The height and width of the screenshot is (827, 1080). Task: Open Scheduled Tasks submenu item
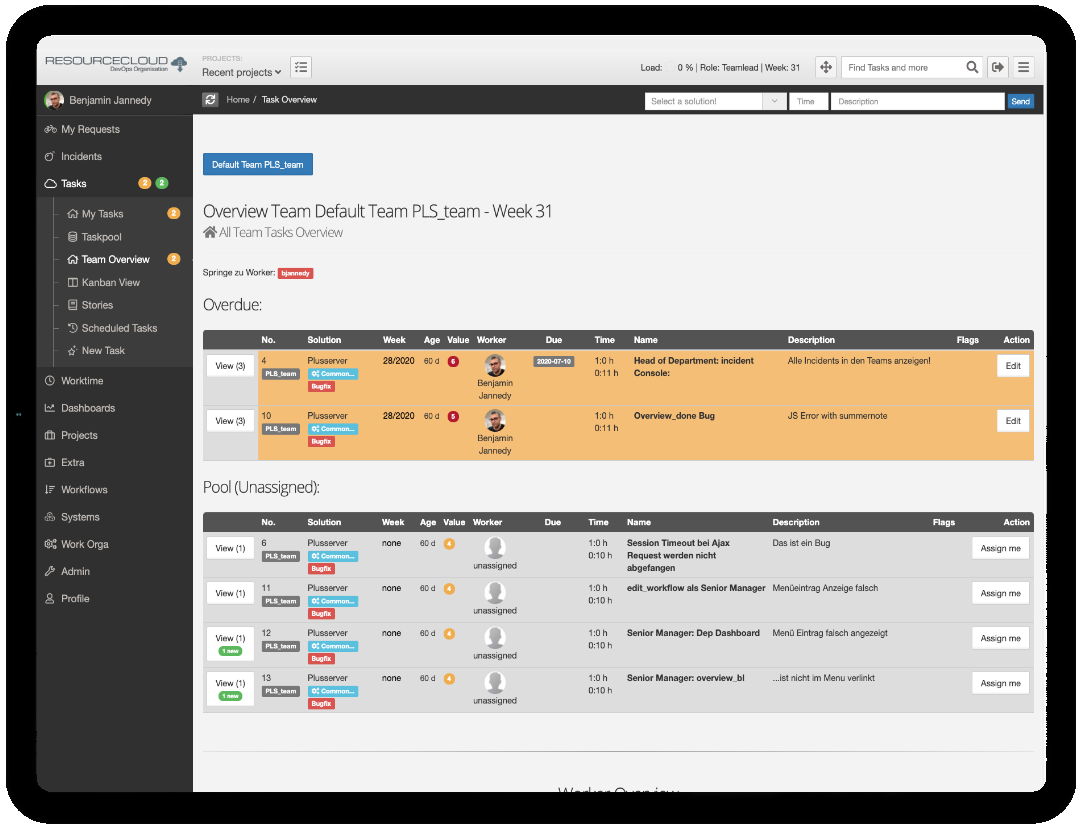tap(117, 328)
